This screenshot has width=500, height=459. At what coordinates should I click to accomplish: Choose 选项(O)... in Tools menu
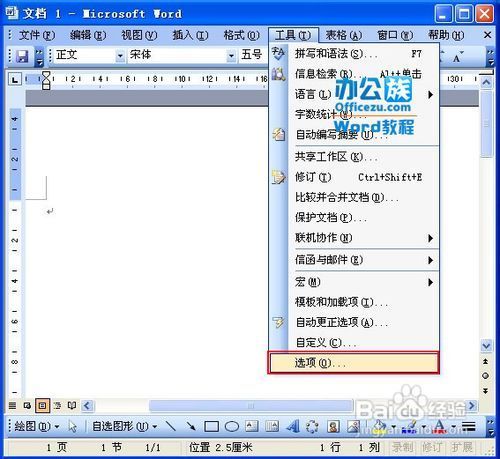[x=354, y=363]
